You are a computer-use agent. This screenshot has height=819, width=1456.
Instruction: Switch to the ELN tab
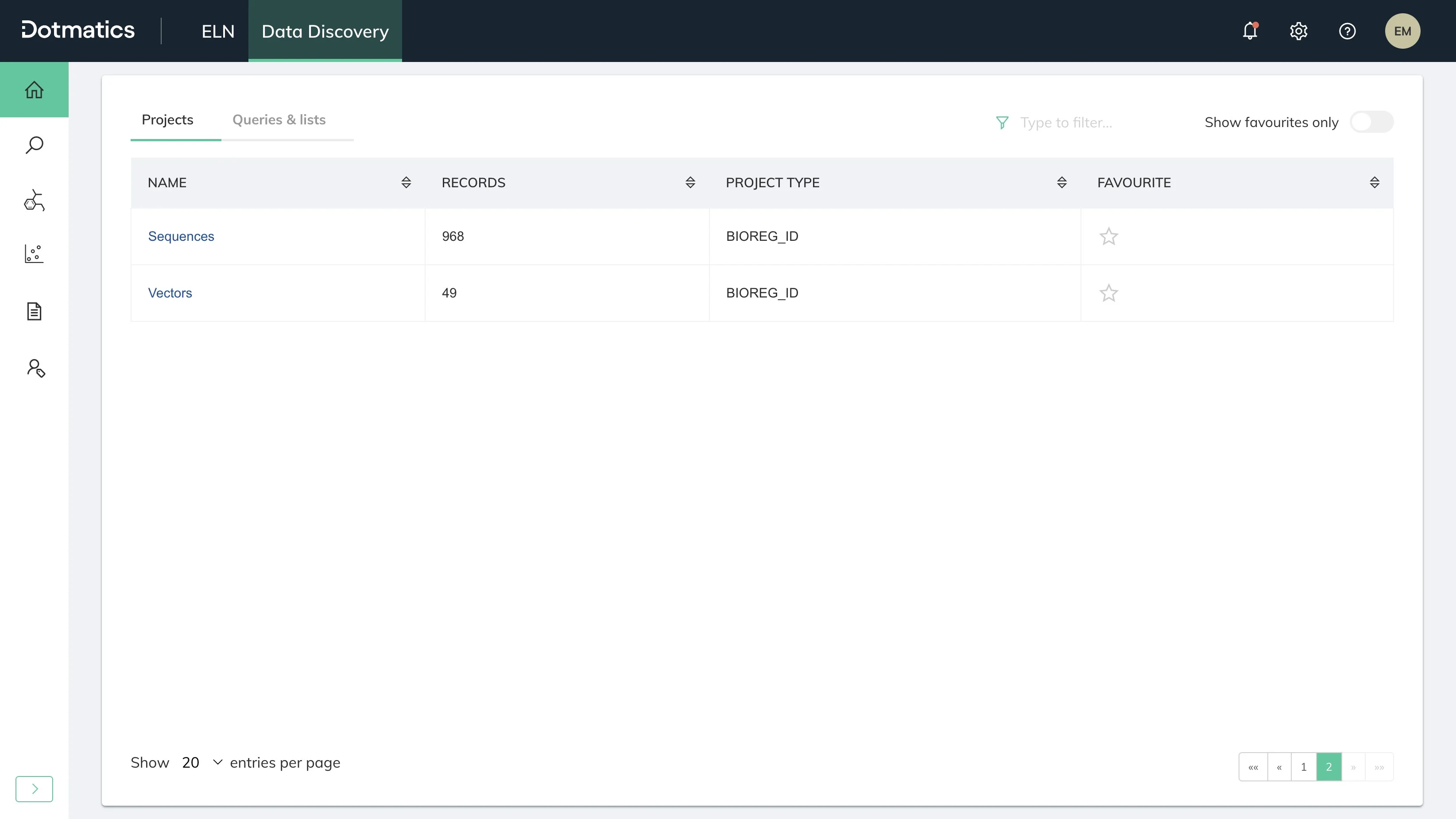[x=217, y=31]
